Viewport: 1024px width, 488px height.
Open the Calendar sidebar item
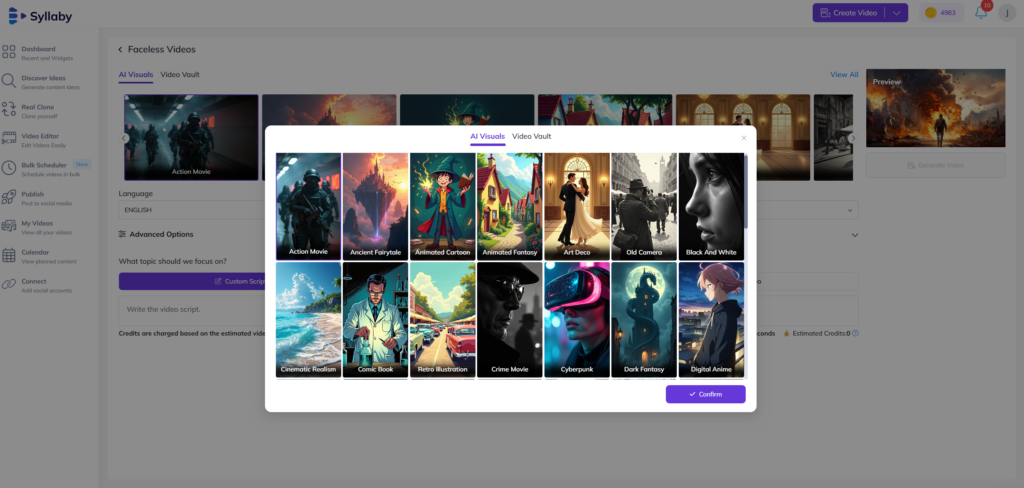35,256
